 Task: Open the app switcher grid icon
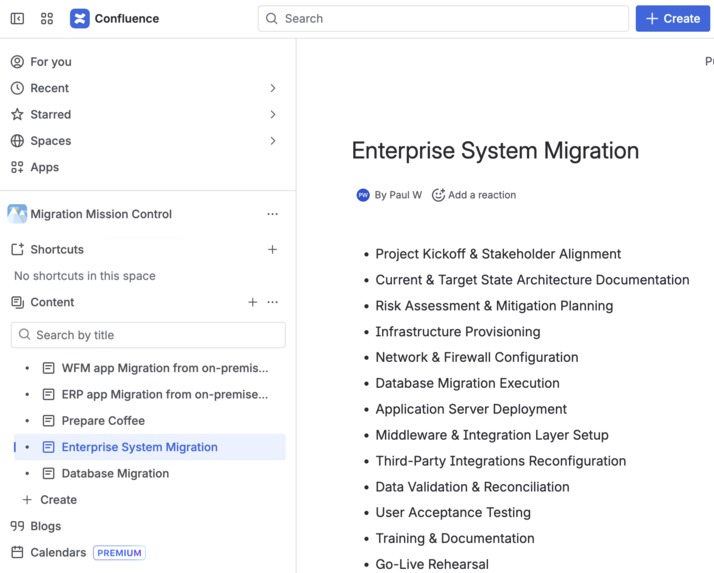pyautogui.click(x=47, y=19)
